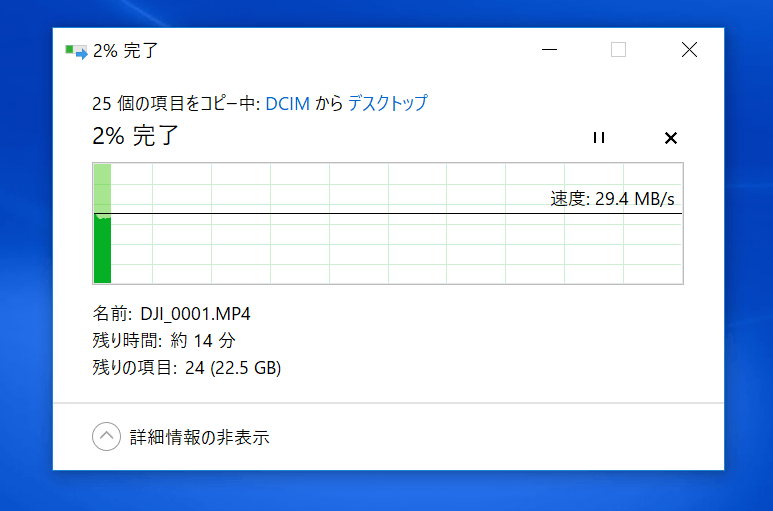Select the 速度: 29.4 MB/s text
Viewport: 773px width, 511px height.
coord(612,199)
